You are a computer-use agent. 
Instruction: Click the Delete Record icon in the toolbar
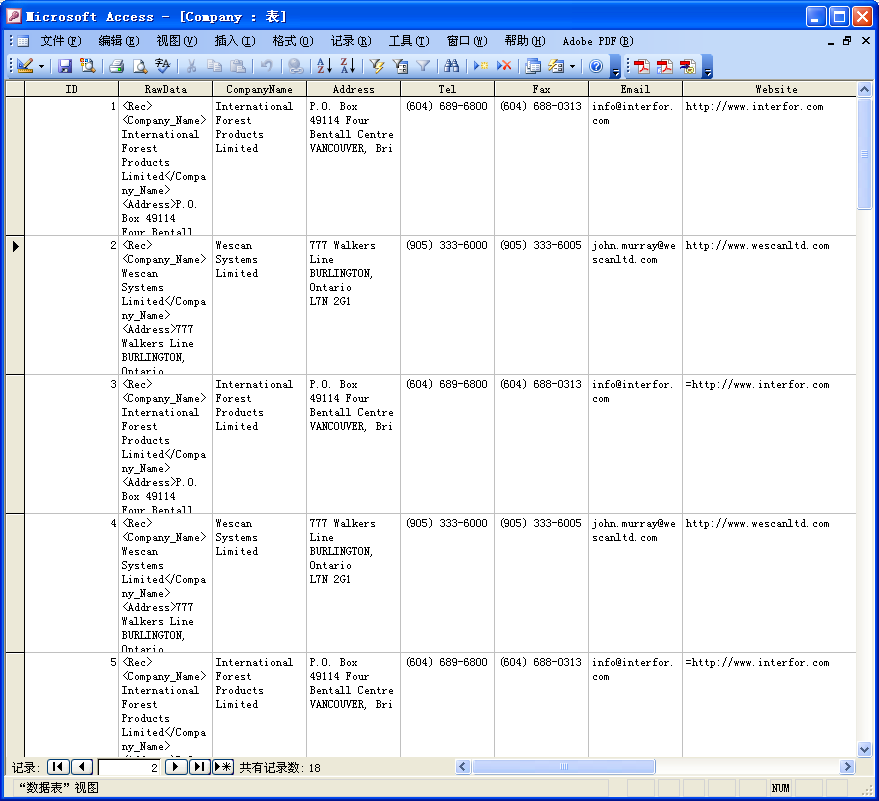coord(504,66)
